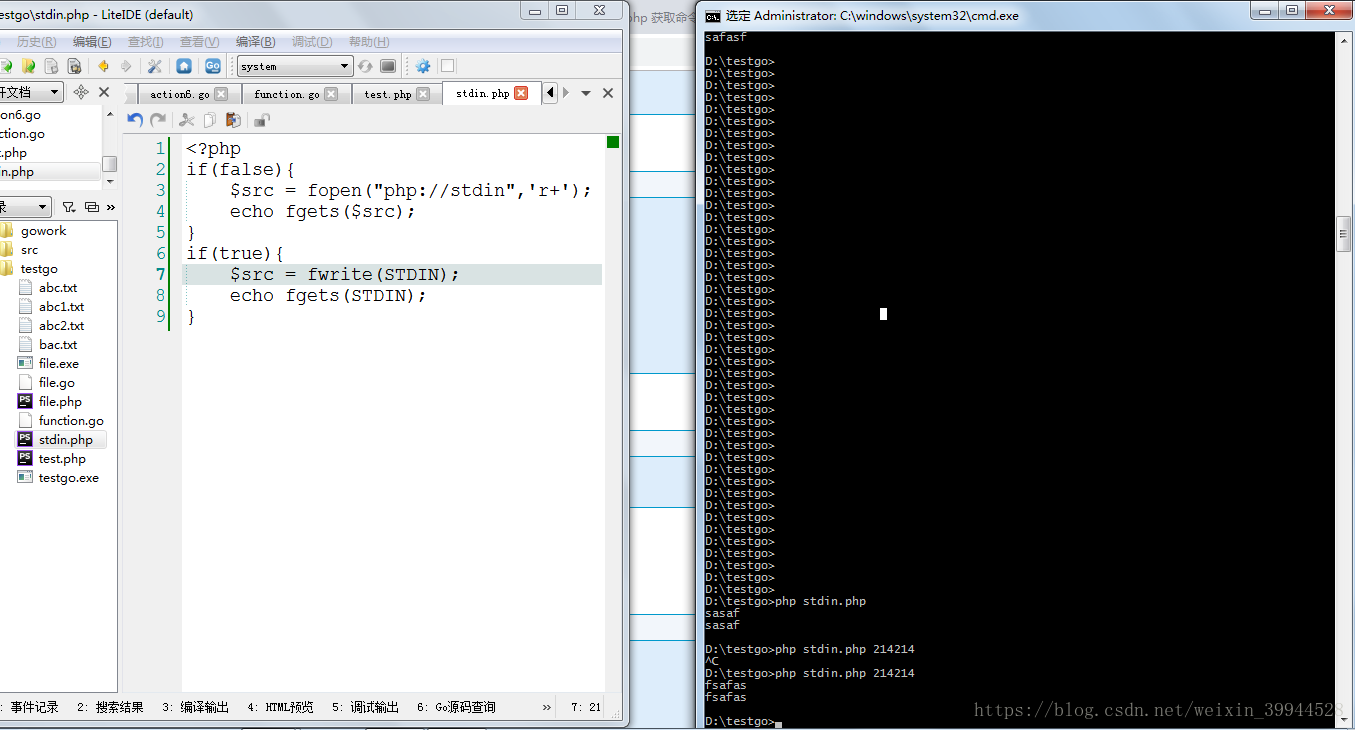Open the 事件记录 bottom panel

pyautogui.click(x=29, y=707)
